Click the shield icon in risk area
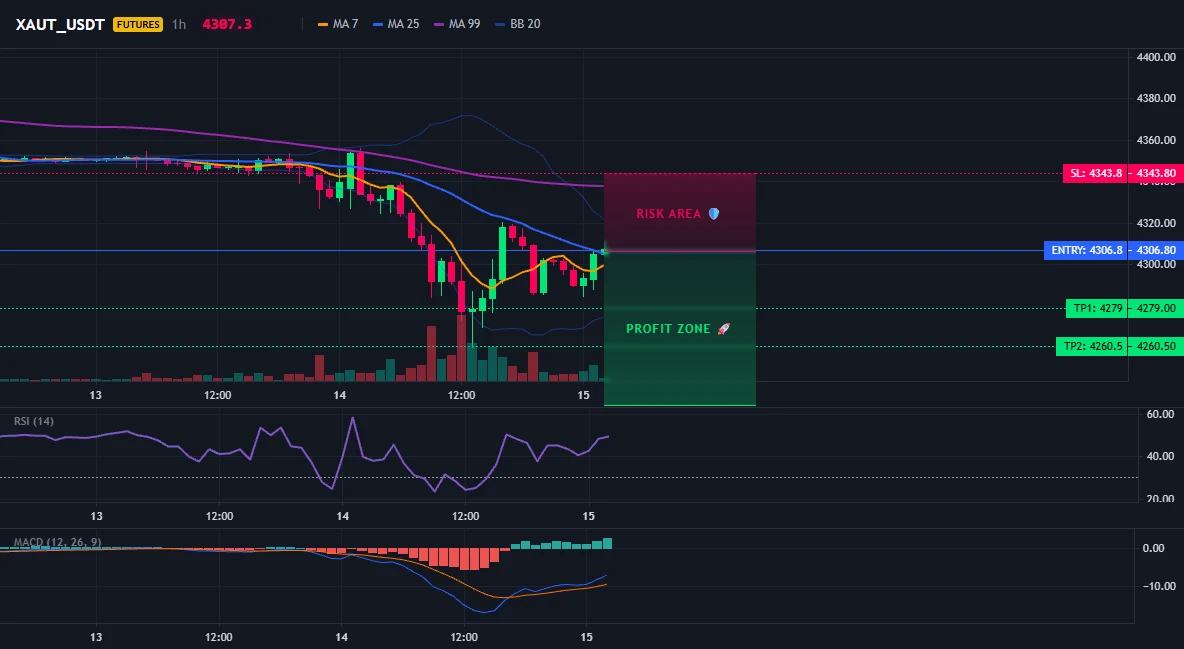Screen dimensions: 1184x649 pyautogui.click(x=714, y=214)
